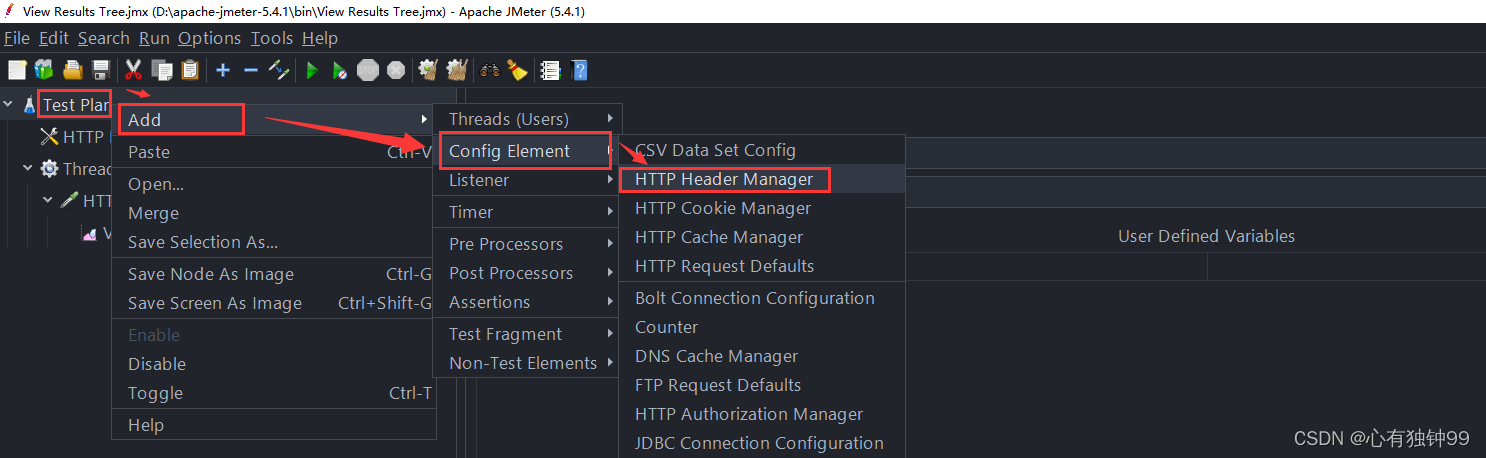
Task: Click the Shutdown test icon
Action: (x=396, y=70)
